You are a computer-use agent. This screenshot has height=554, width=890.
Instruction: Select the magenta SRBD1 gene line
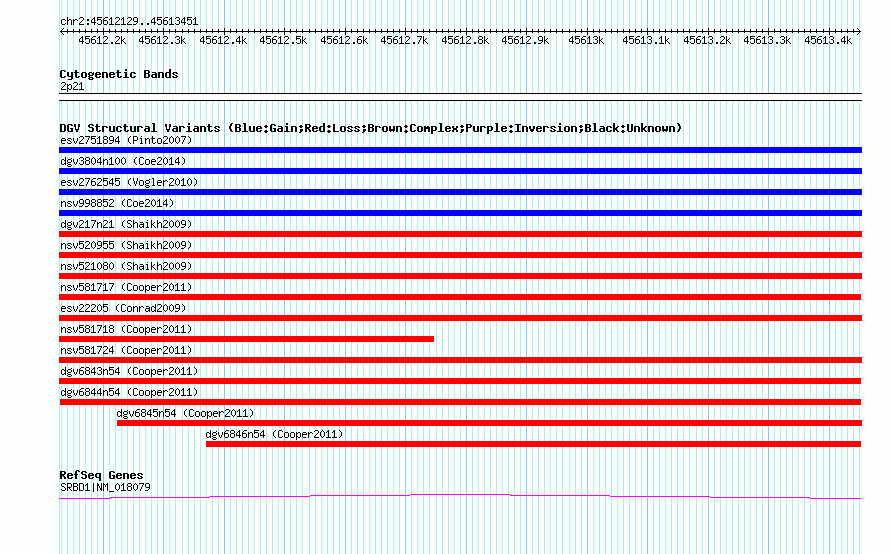coord(460,497)
